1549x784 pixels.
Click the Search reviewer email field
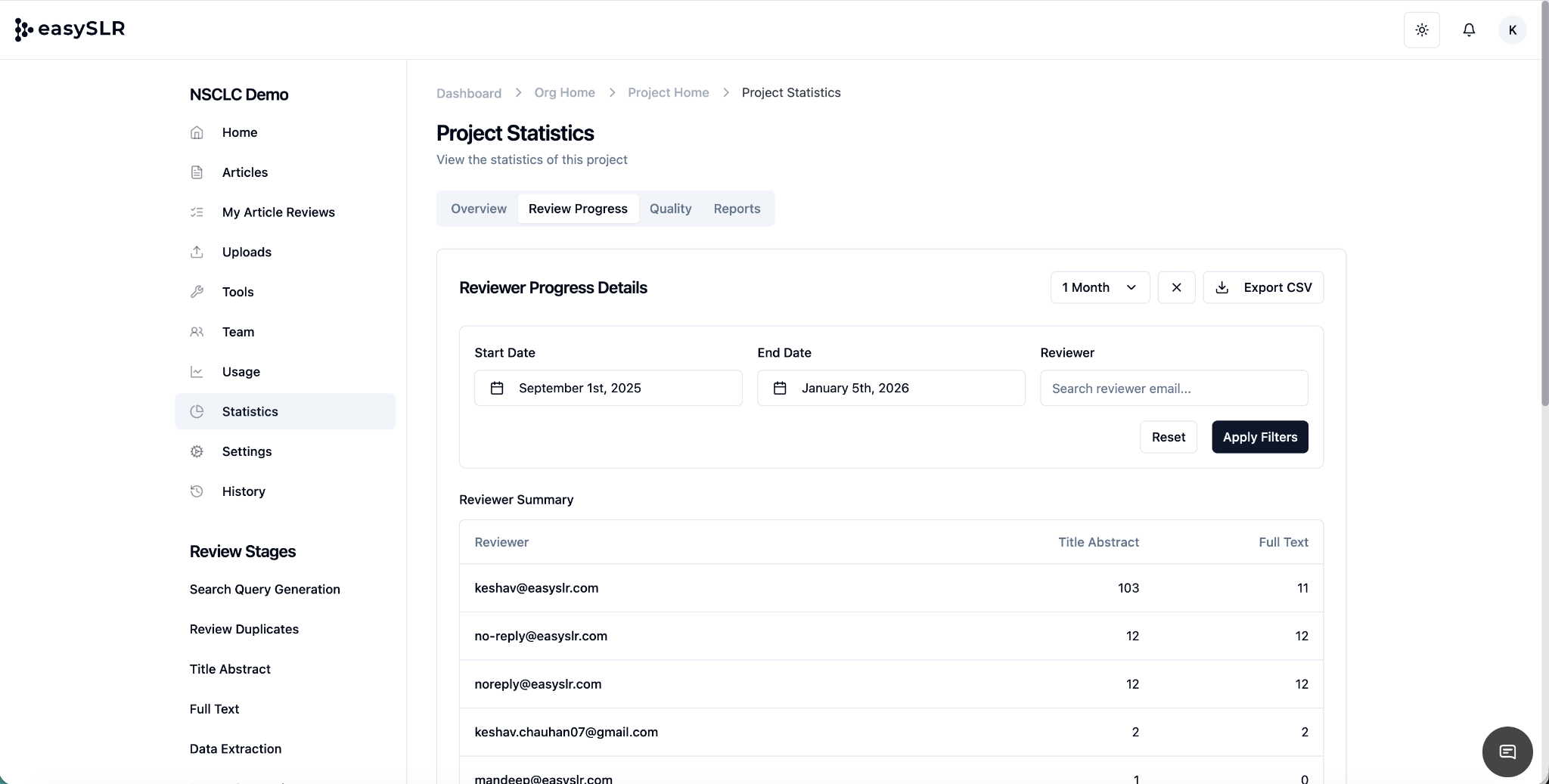(x=1173, y=389)
